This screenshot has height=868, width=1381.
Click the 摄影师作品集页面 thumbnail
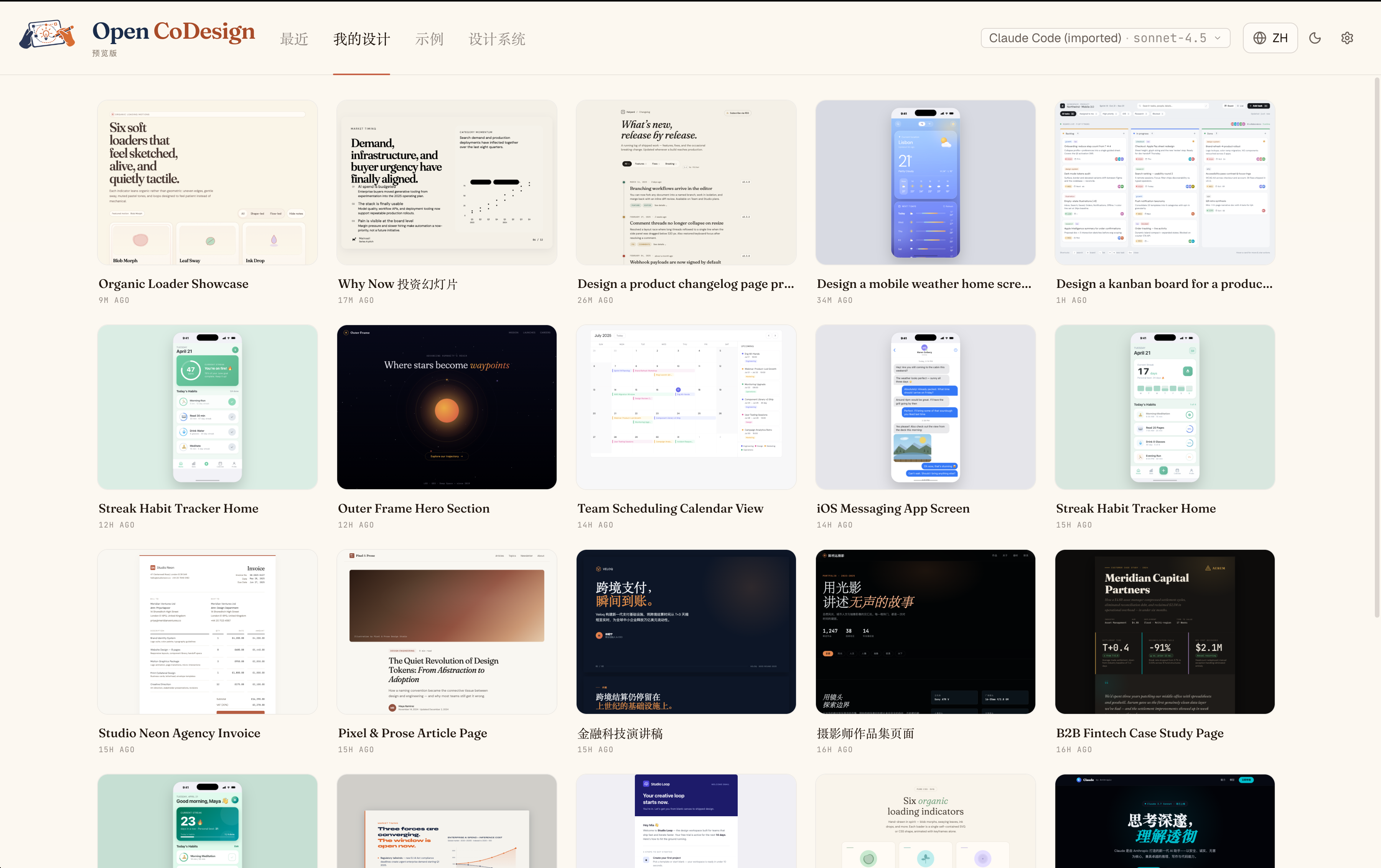click(925, 632)
